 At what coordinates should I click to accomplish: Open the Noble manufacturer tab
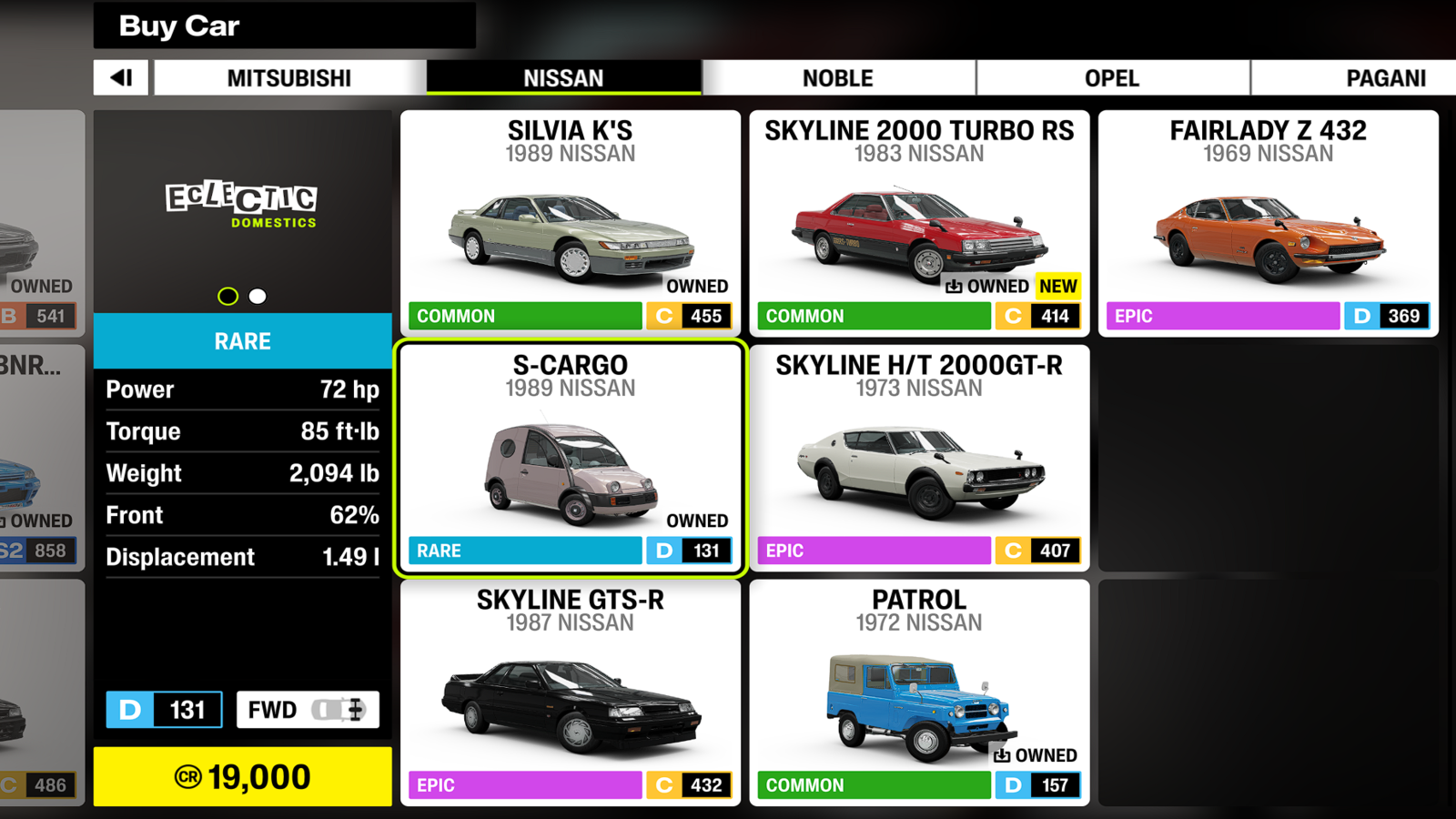point(838,78)
